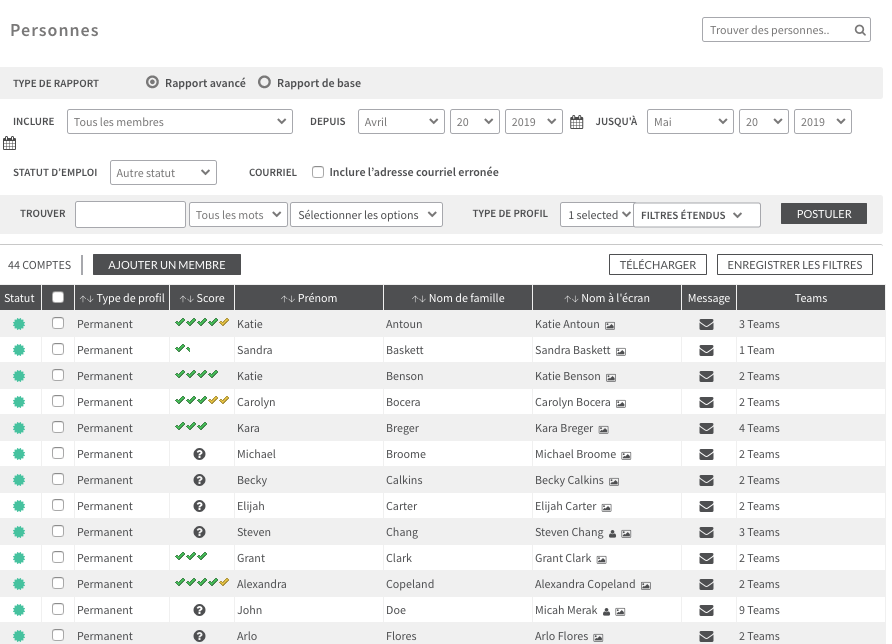892x644 pixels.
Task: Click envelope icon for Elijah Carter
Action: click(706, 506)
